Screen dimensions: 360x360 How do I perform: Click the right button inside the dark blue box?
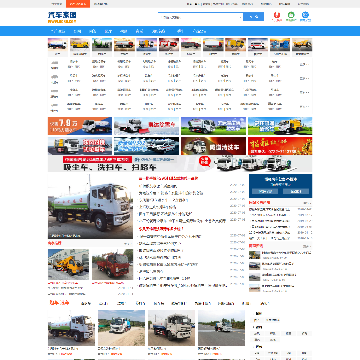click(296, 191)
